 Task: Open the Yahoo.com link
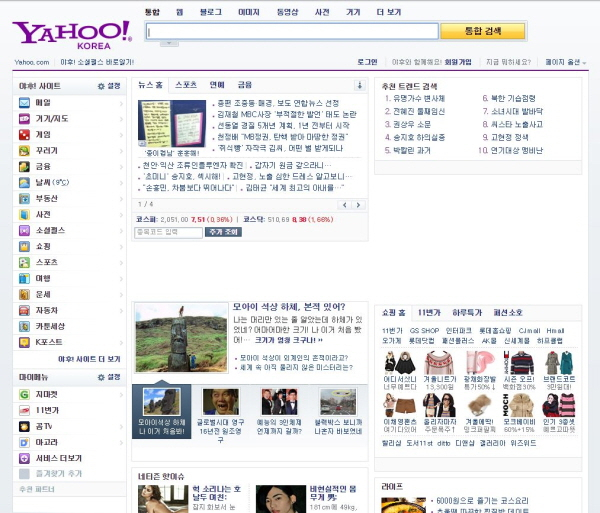32,62
